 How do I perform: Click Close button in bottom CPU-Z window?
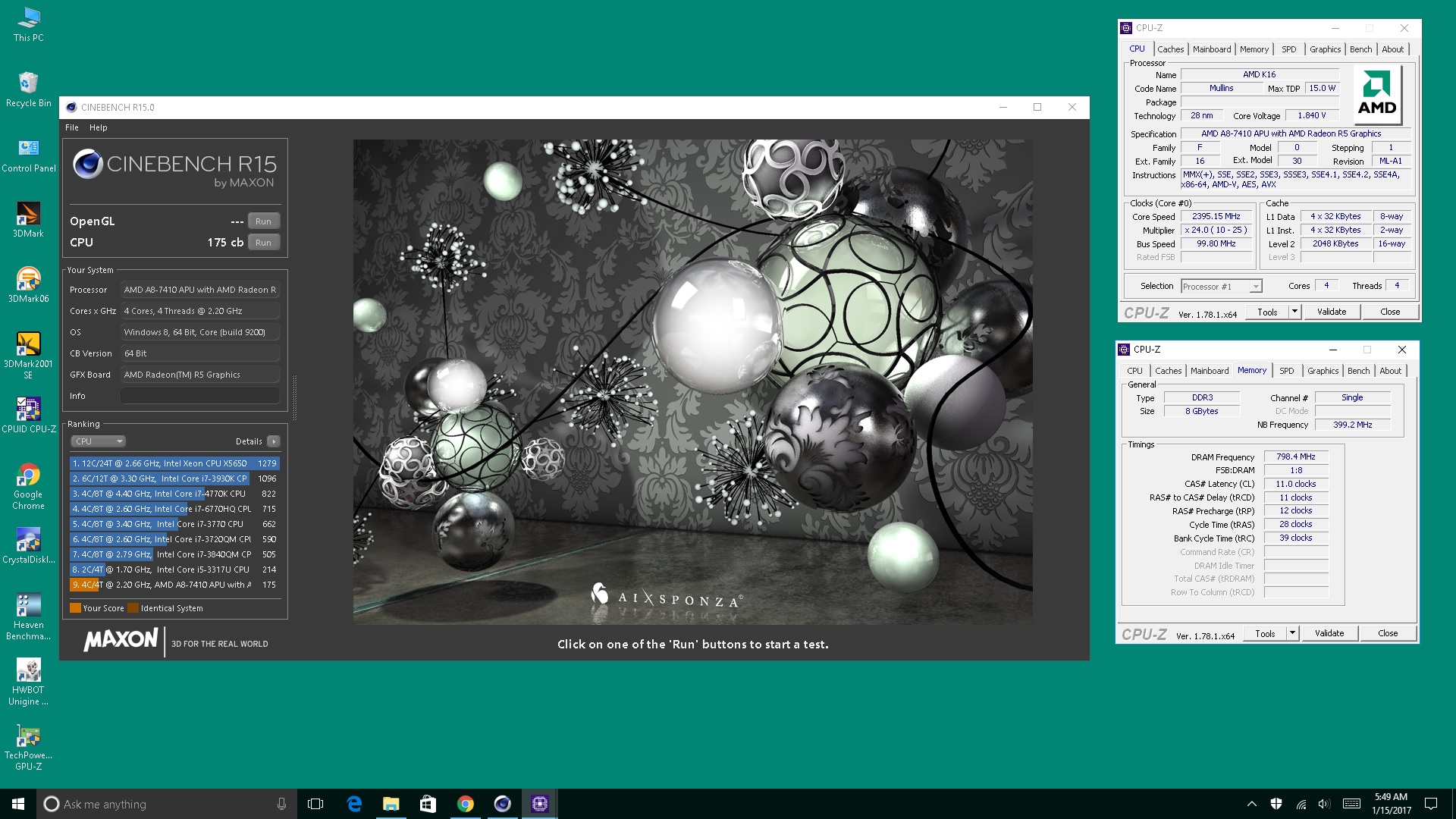1387,633
